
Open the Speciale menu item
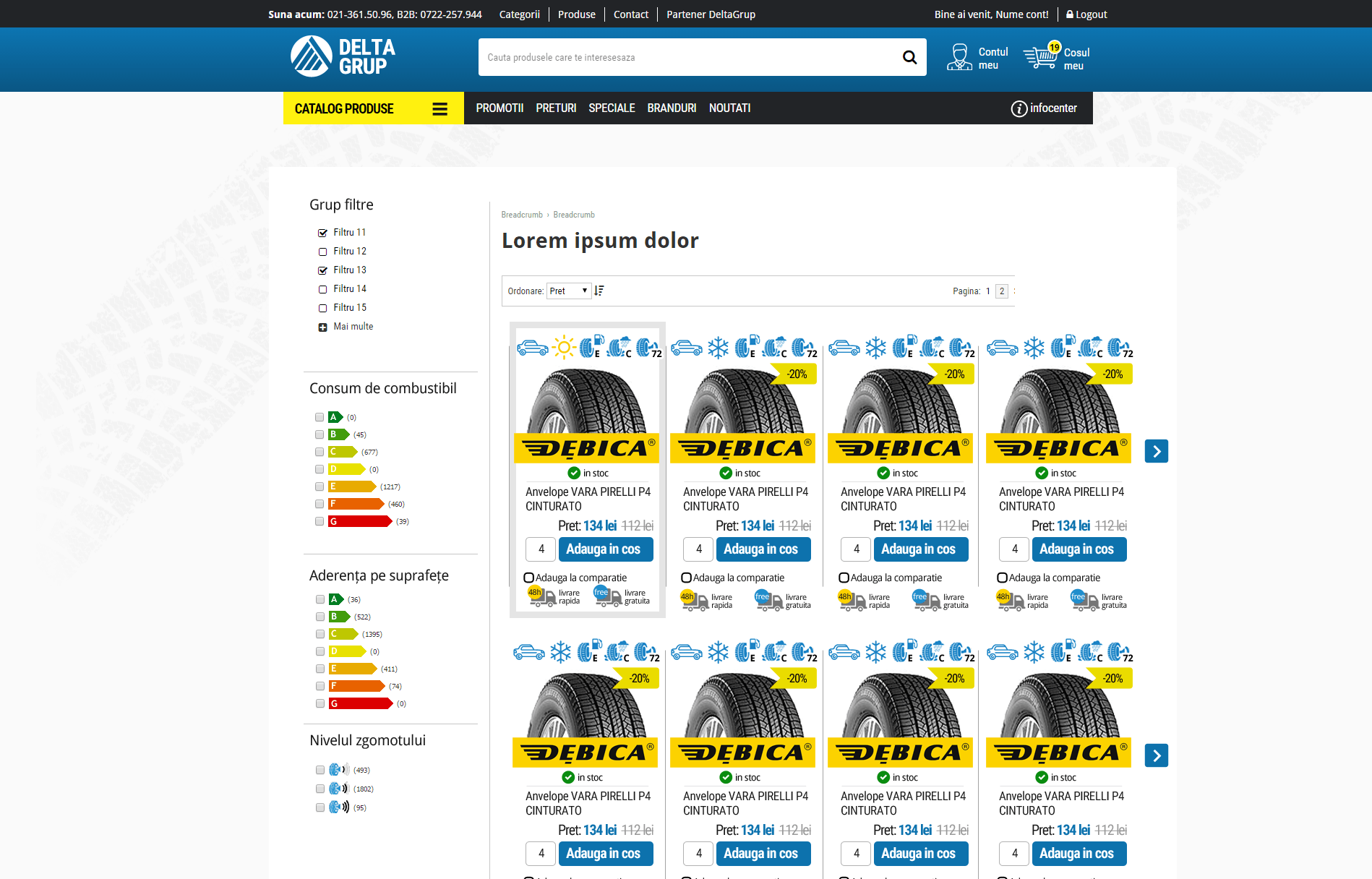[612, 108]
